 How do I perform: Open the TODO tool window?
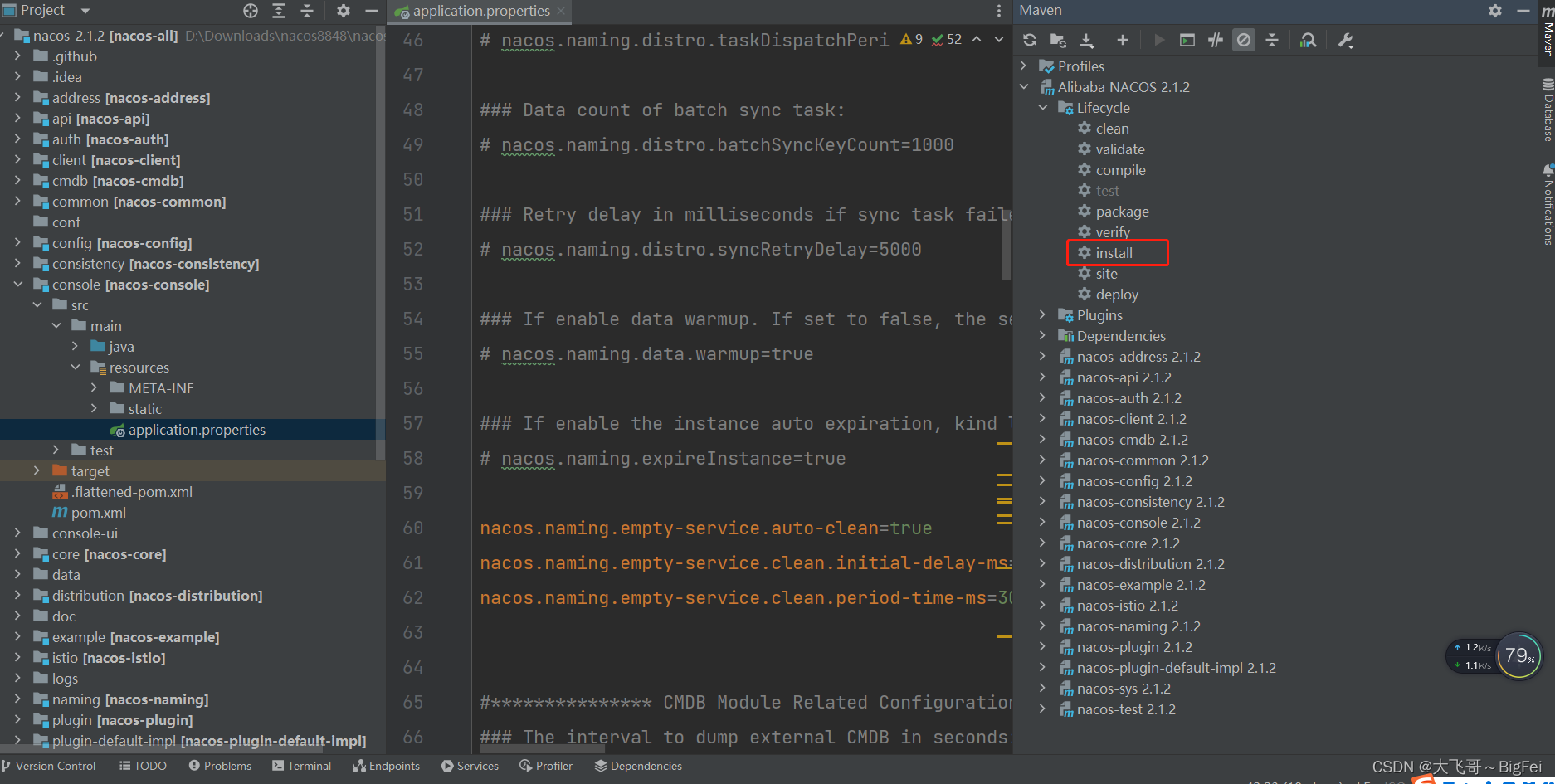143,766
